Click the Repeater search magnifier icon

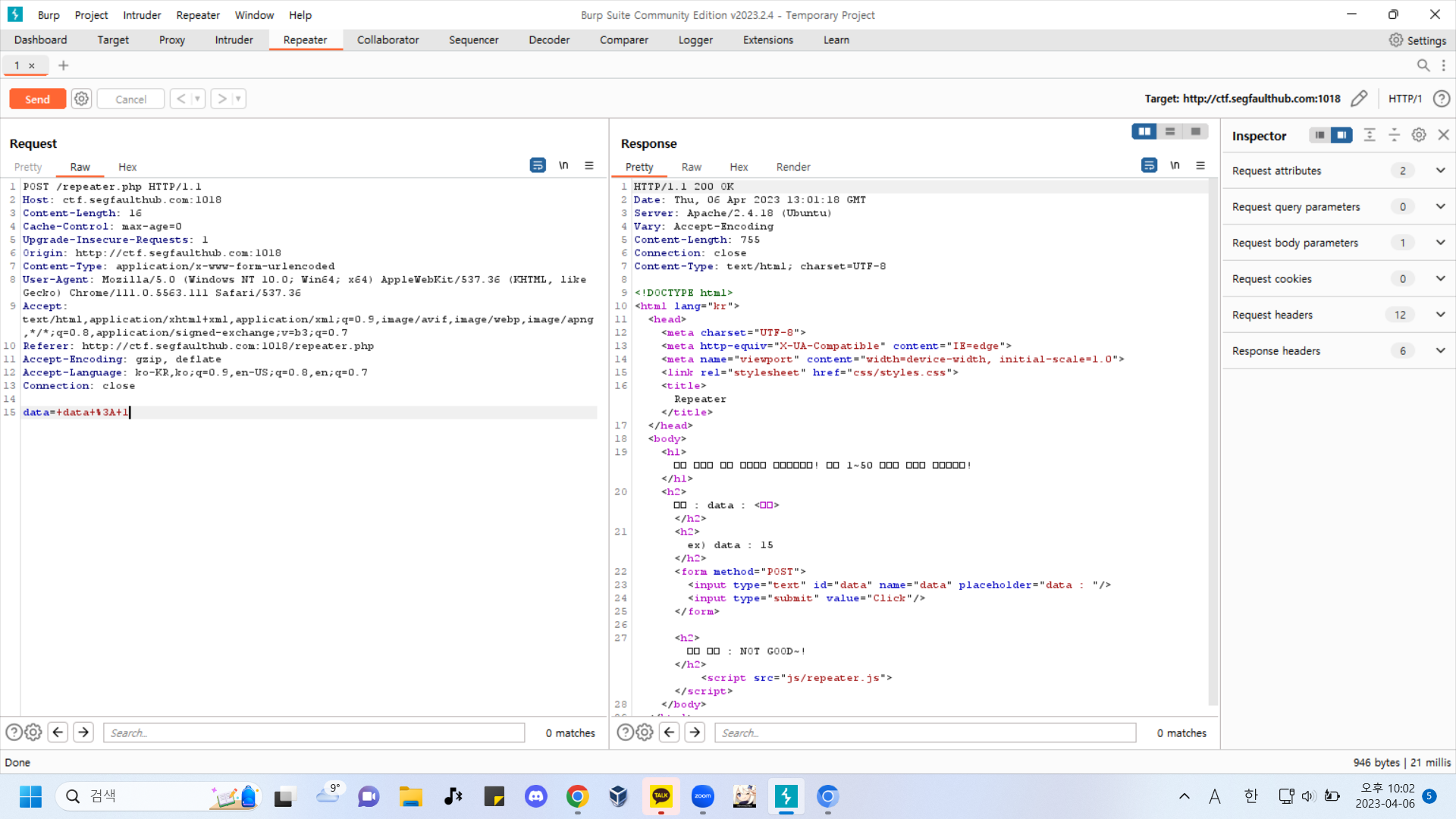(1423, 66)
